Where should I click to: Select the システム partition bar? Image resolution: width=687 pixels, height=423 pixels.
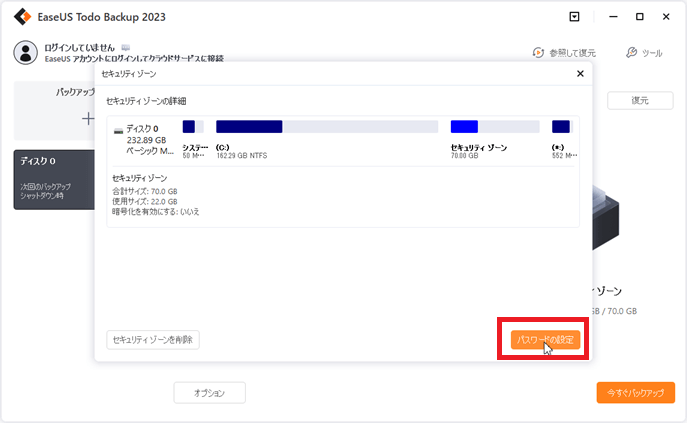[193, 127]
